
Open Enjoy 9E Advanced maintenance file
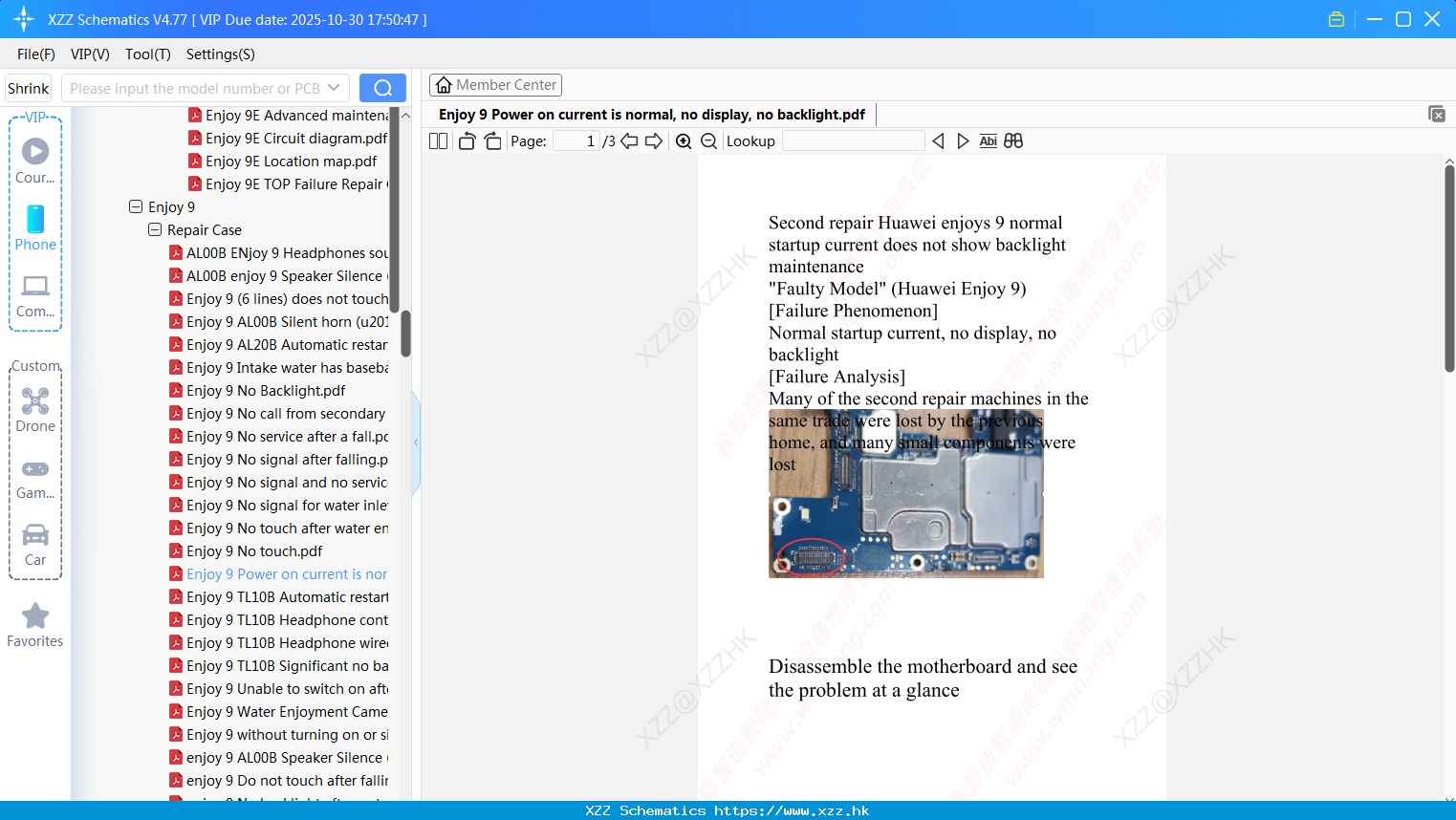[x=288, y=116]
